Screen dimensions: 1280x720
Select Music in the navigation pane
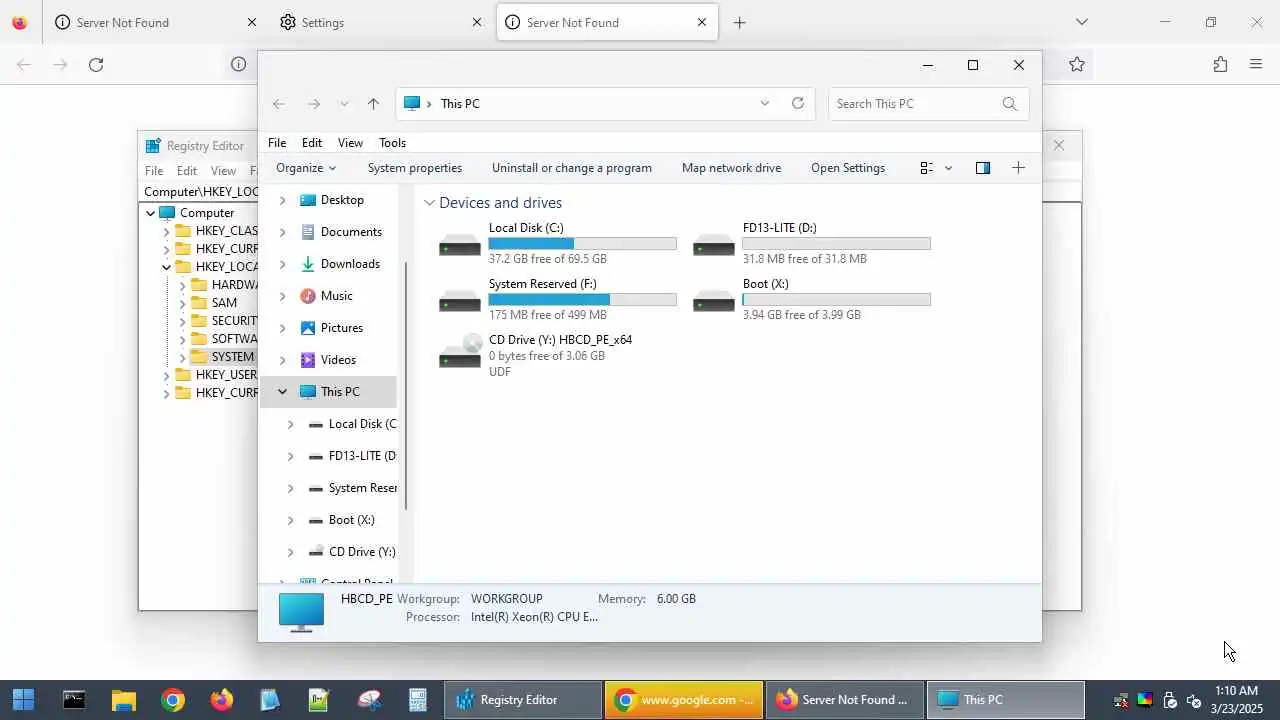(336, 296)
